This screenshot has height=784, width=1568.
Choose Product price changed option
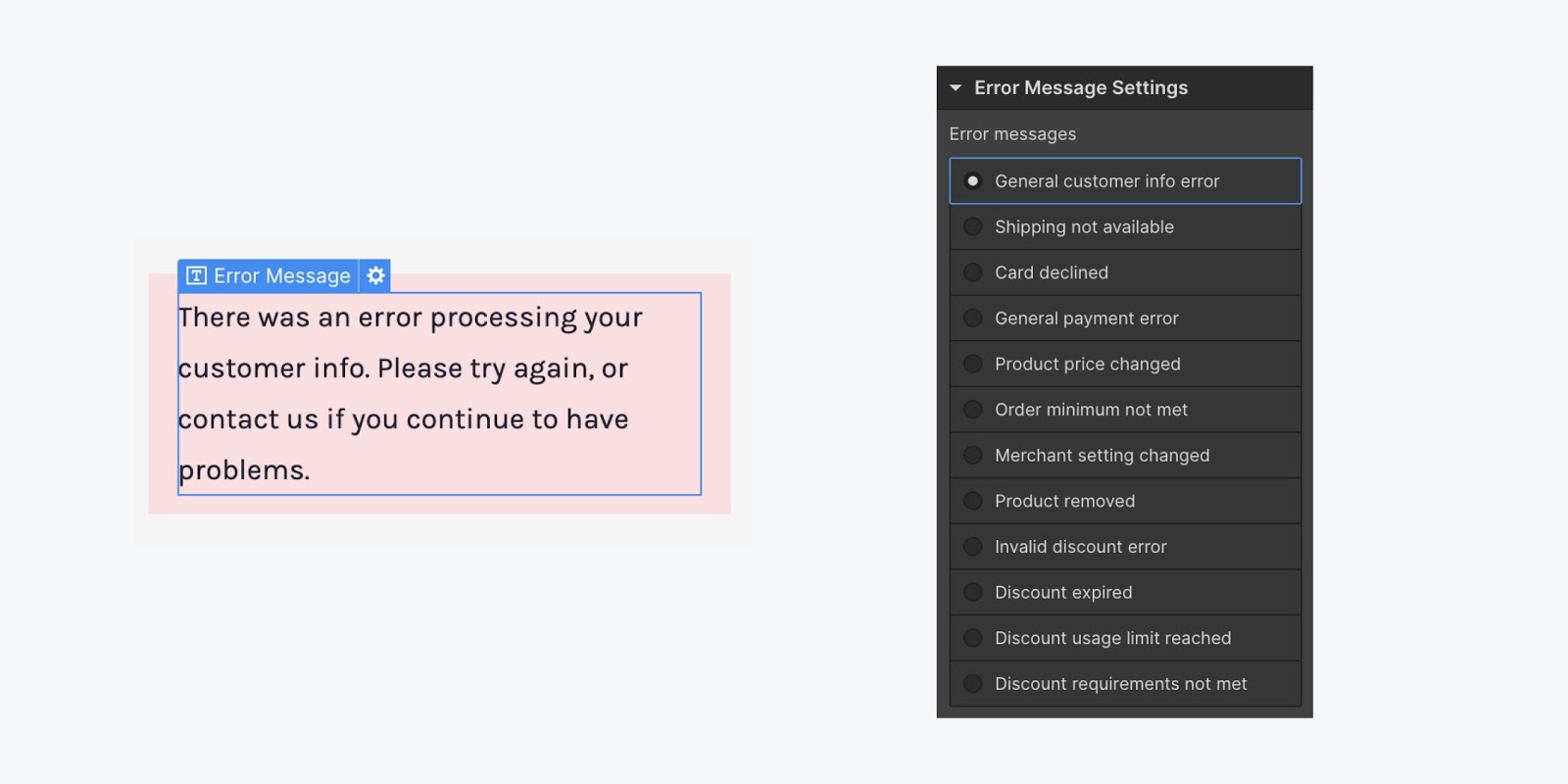click(x=1125, y=365)
